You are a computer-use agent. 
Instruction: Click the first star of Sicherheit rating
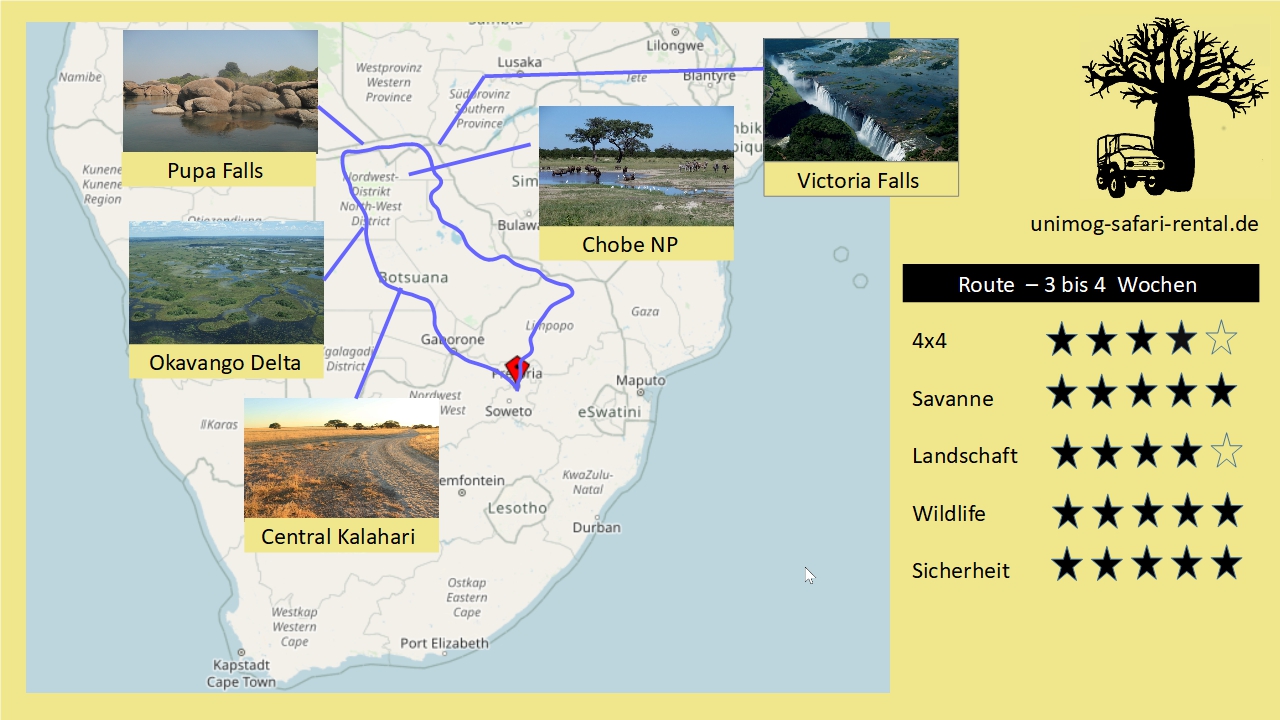[1066, 565]
